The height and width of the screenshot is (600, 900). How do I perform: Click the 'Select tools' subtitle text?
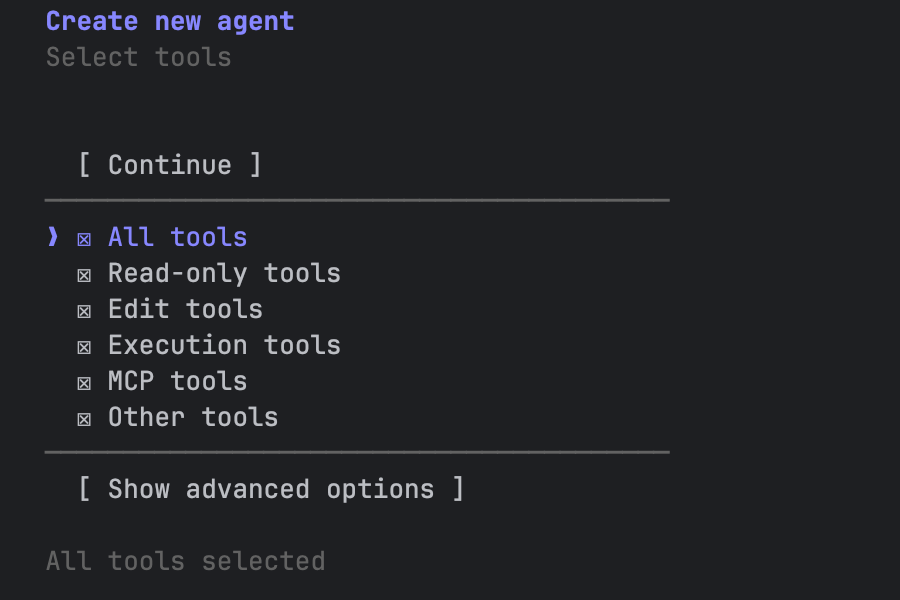point(138,57)
